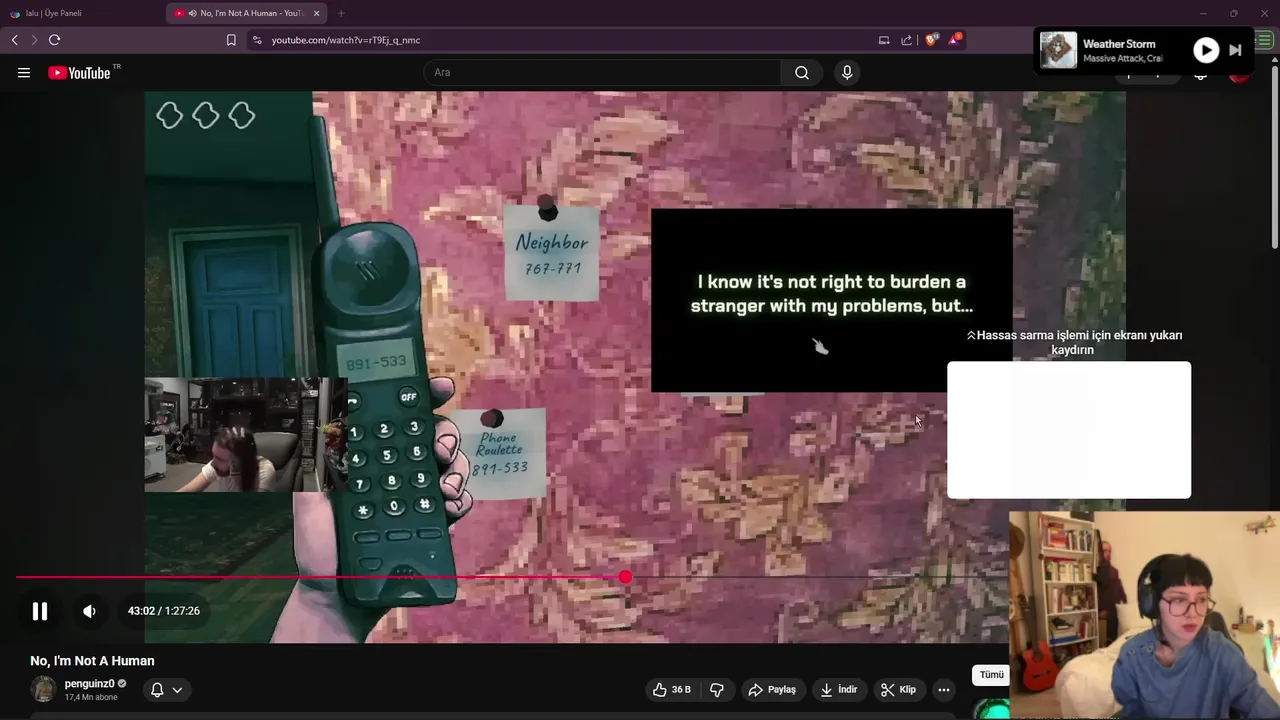Image resolution: width=1280 pixels, height=720 pixels.
Task: Like the video (36 B thumbs up)
Action: [673, 689]
